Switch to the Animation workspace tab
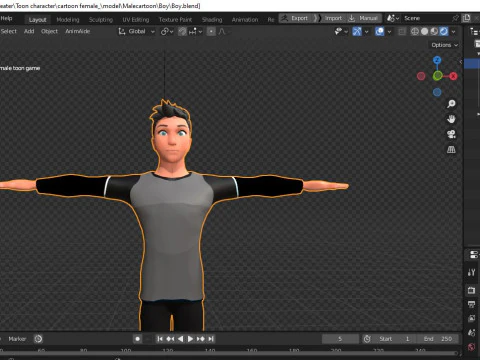This screenshot has height=360, width=480. 245,20
